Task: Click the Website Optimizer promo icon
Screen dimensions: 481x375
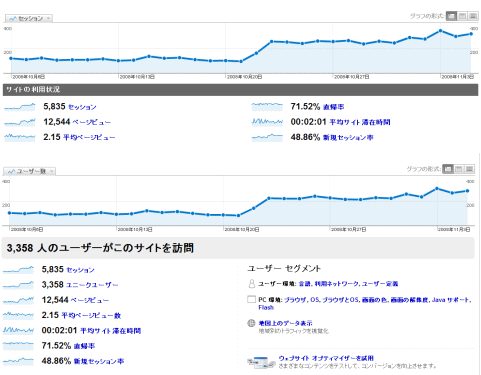Action: click(260, 362)
